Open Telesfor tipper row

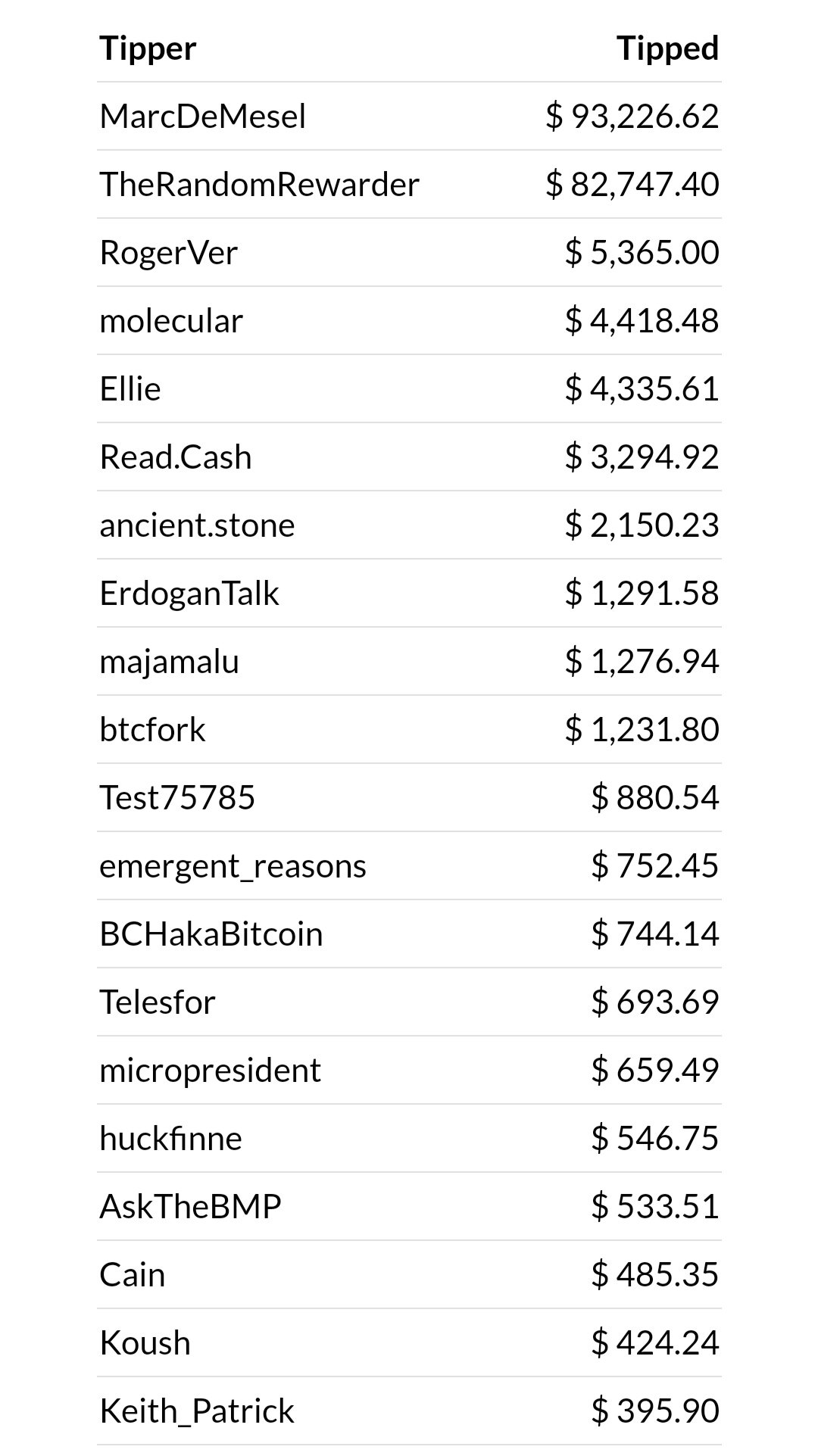point(409,1002)
